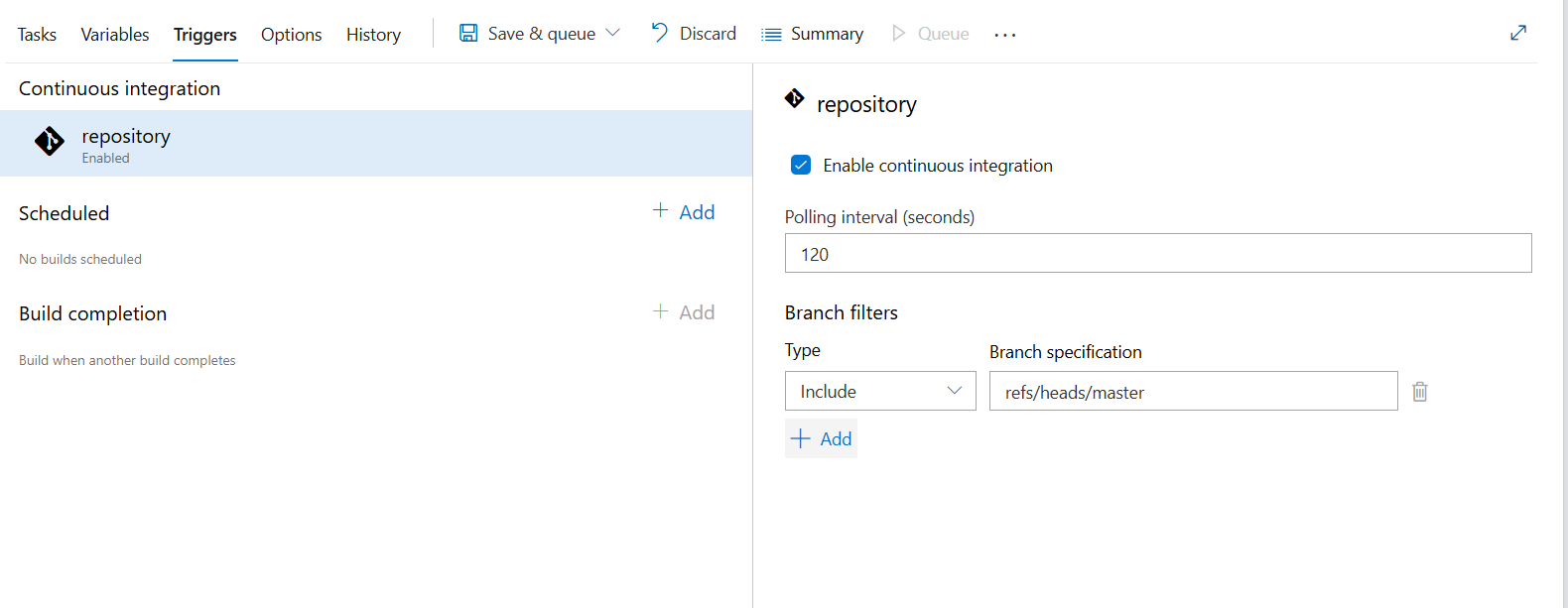Click the Discard undo arrow icon

[660, 33]
